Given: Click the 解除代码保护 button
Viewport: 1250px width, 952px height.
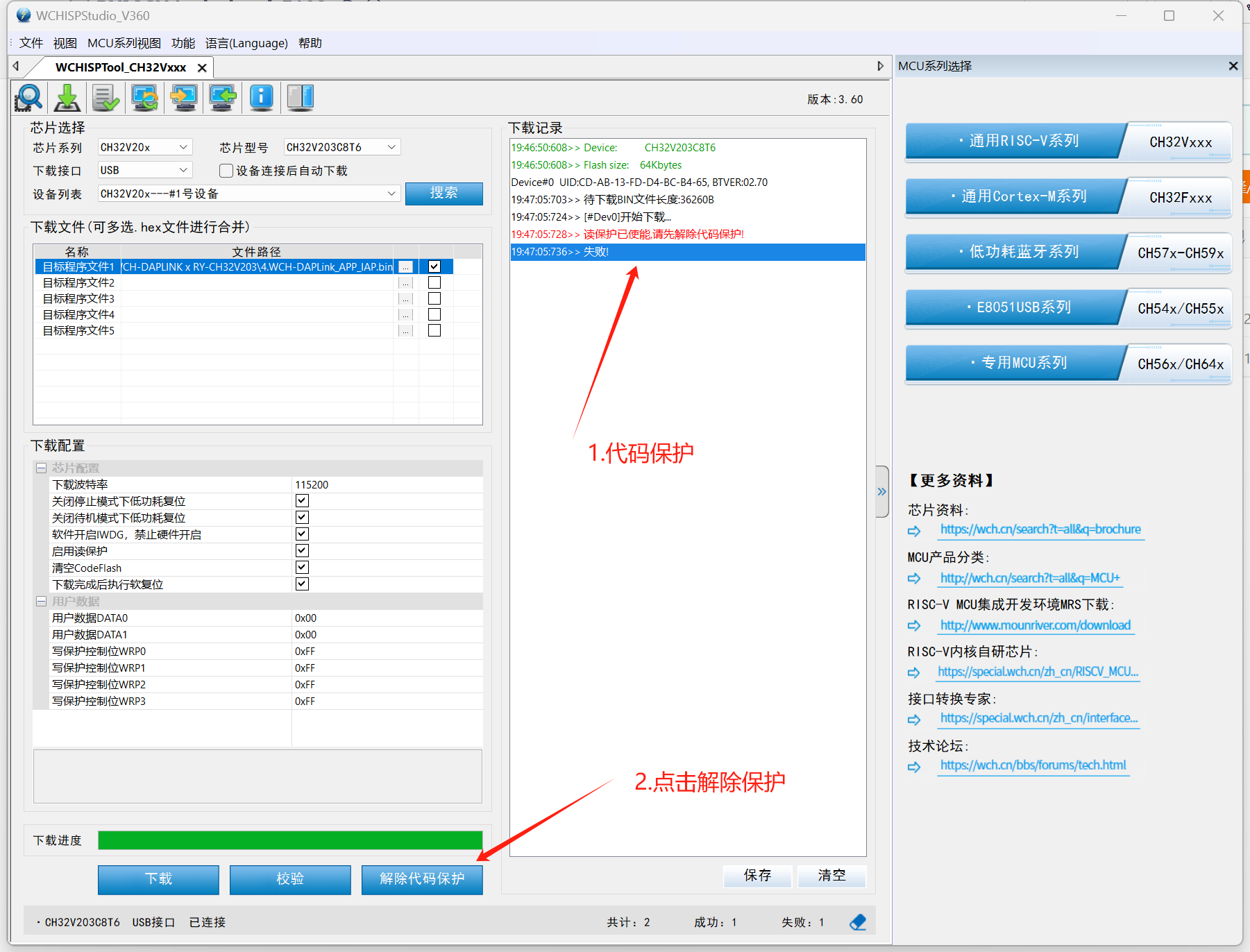Looking at the screenshot, I should tap(422, 879).
